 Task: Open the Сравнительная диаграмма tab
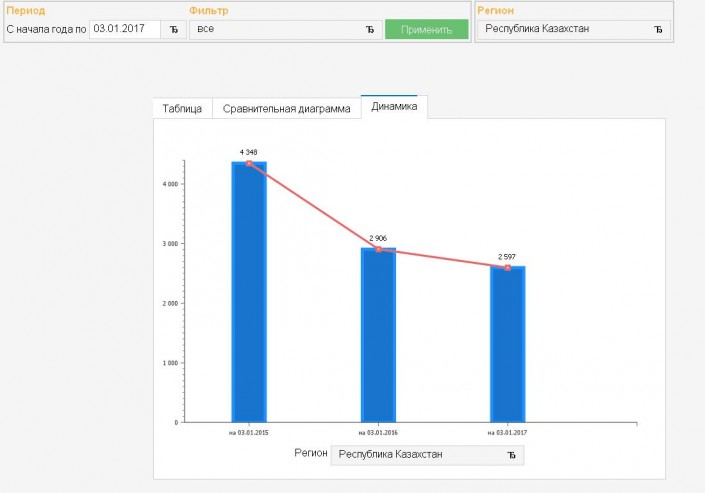(x=286, y=108)
